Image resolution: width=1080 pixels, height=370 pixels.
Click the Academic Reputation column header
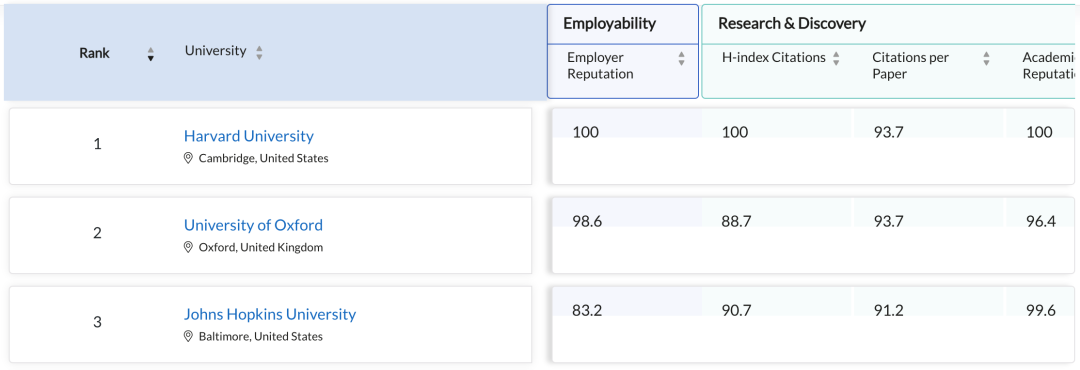[1049, 65]
